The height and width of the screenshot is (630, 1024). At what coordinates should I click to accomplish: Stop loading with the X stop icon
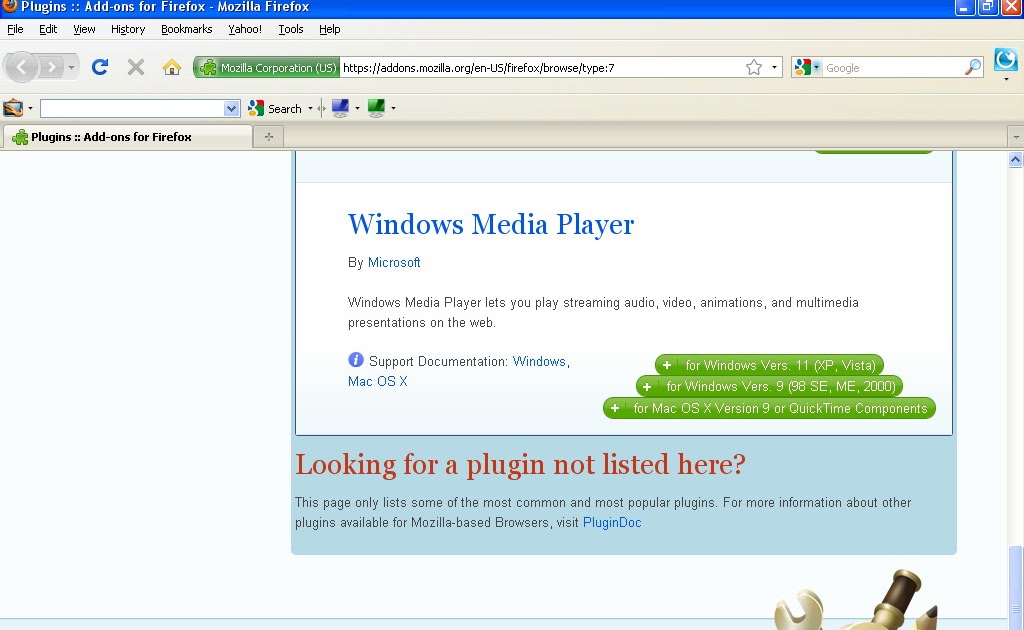coord(136,67)
